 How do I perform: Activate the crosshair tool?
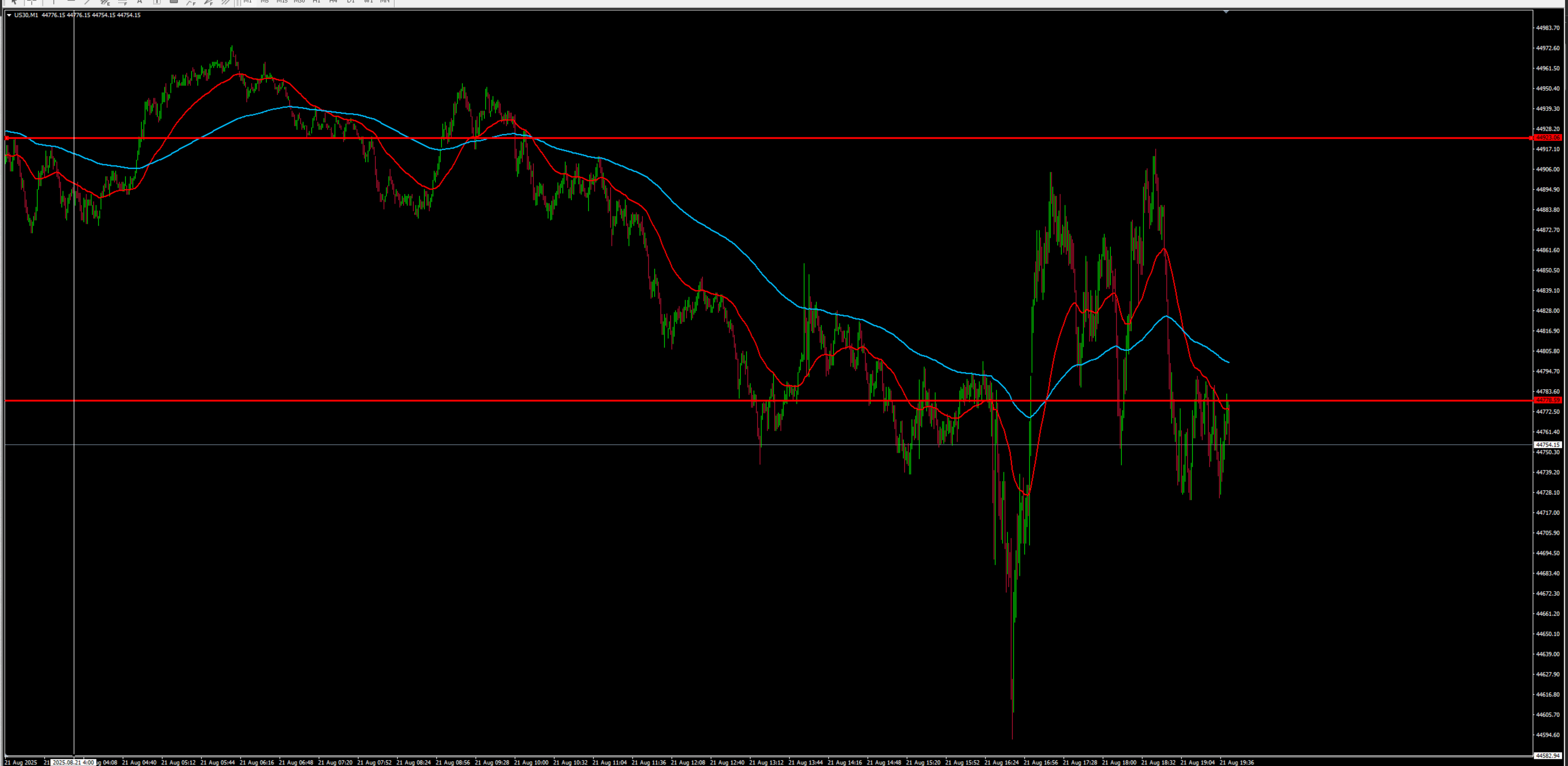coord(32,2)
